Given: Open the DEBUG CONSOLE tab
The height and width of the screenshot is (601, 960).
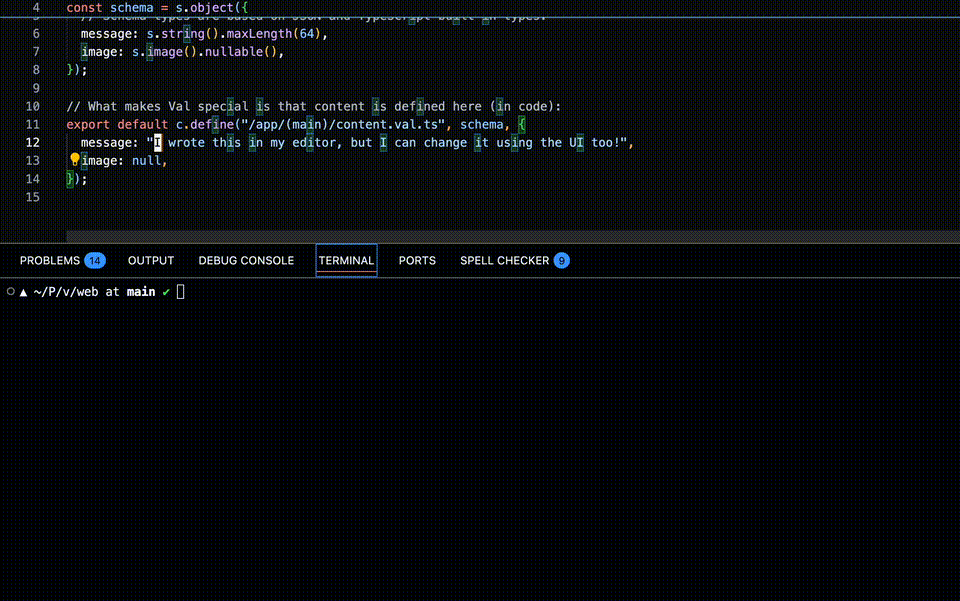Looking at the screenshot, I should click(246, 260).
